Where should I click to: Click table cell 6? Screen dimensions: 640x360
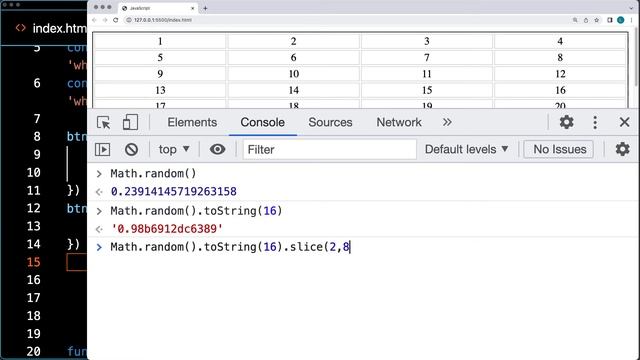[x=293, y=58]
